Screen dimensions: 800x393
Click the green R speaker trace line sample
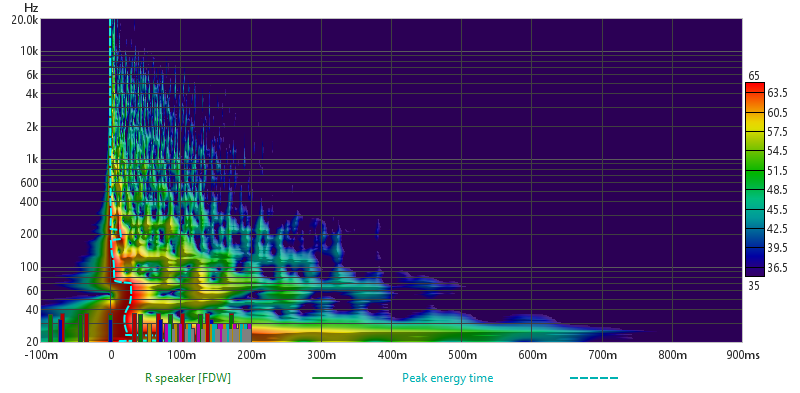pos(337,378)
